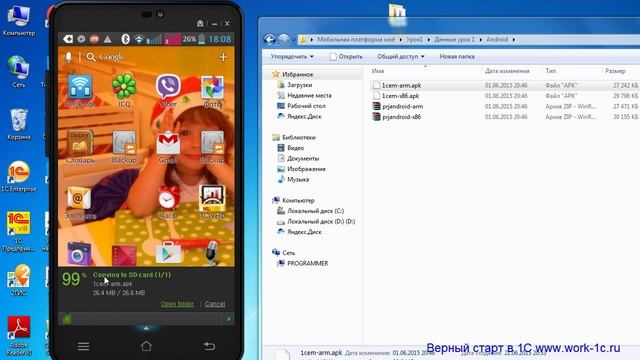Screen dimensions: 640x360
Task: Open the Корзина recycle bin icon
Action: (19, 124)
